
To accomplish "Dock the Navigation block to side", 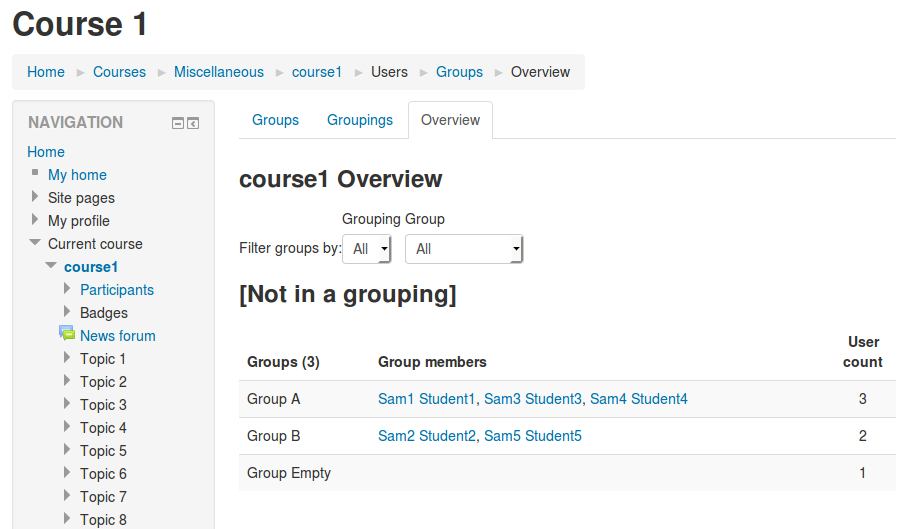I will [x=193, y=123].
